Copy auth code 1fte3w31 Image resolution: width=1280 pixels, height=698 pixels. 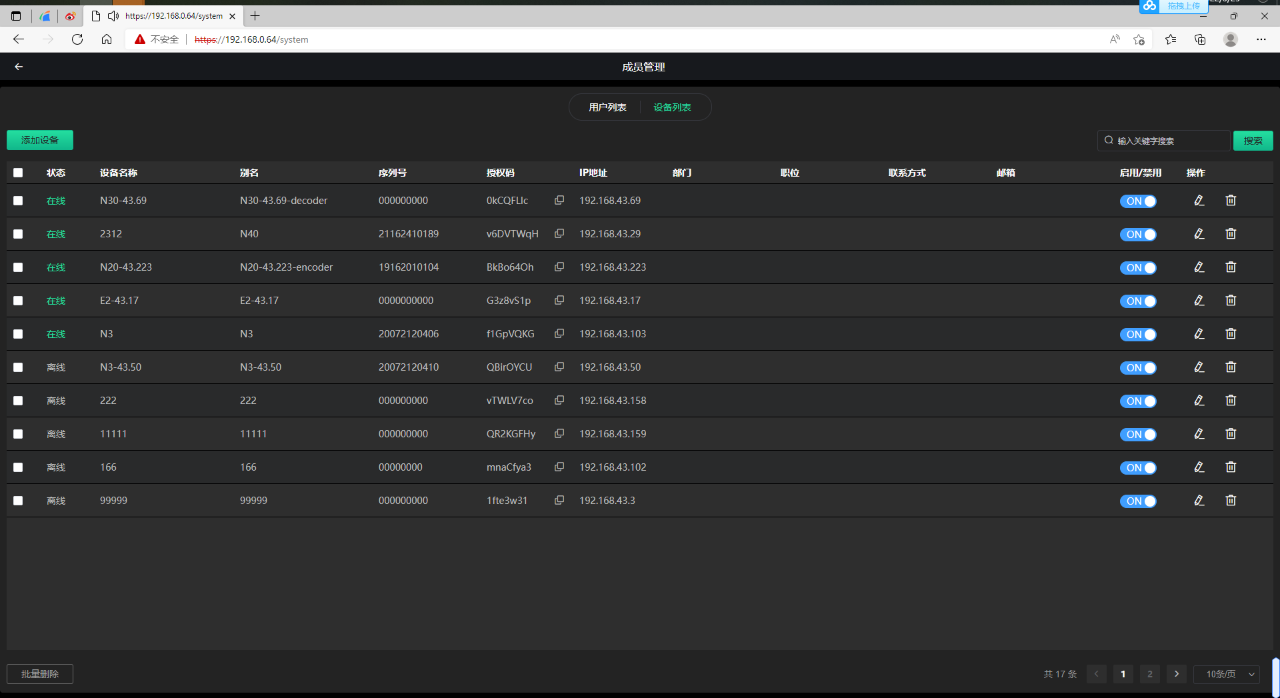(x=559, y=500)
